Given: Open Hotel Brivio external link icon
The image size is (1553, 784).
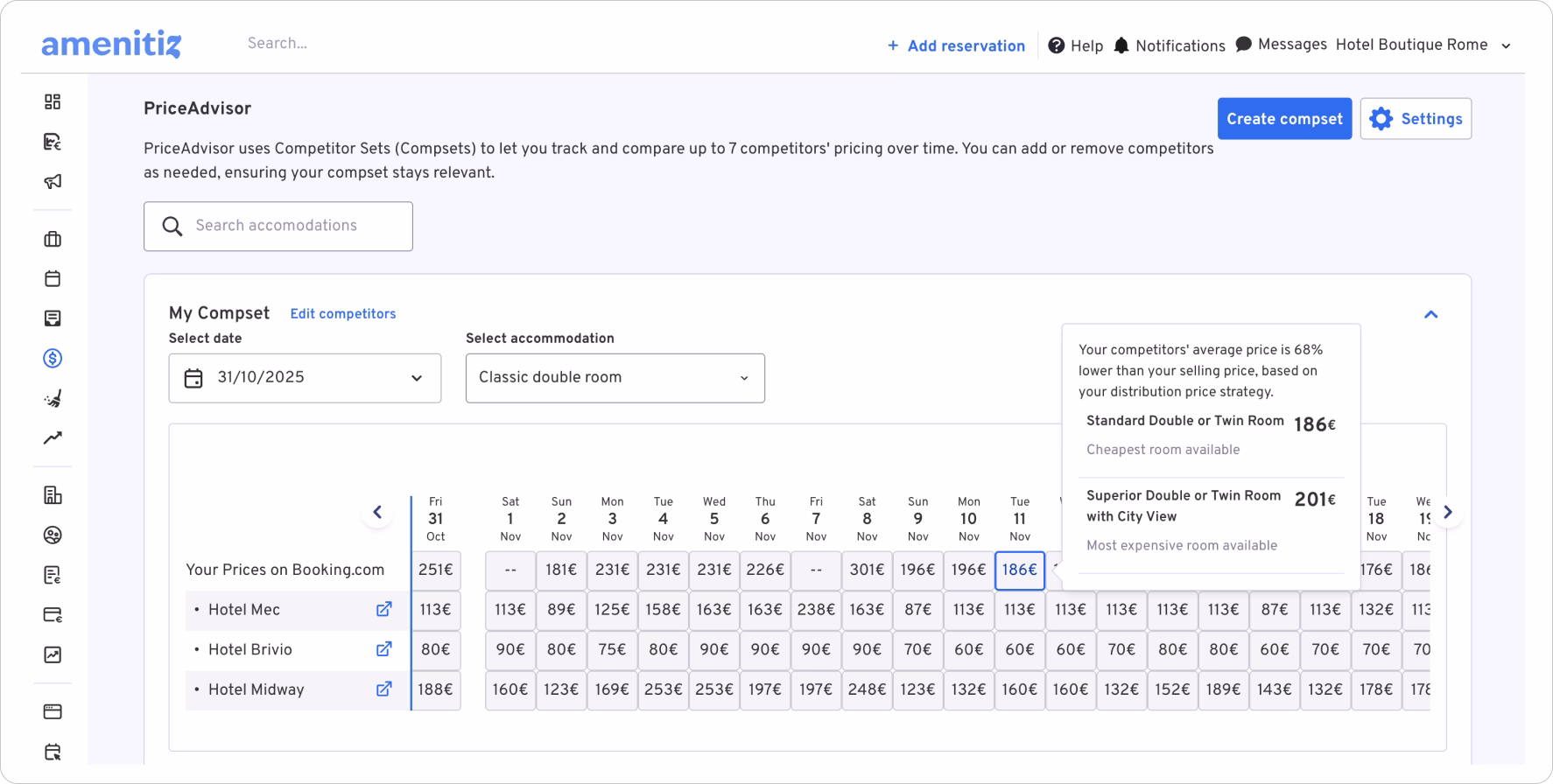Looking at the screenshot, I should [383, 649].
